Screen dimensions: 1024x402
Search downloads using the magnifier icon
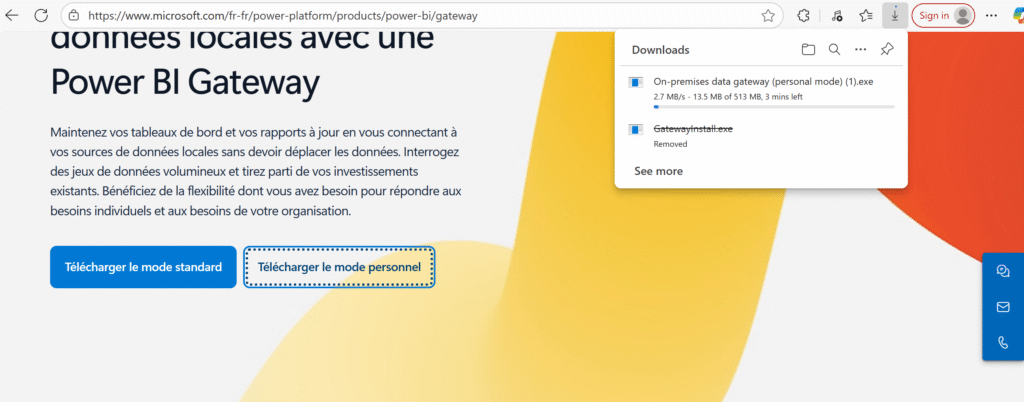point(835,50)
